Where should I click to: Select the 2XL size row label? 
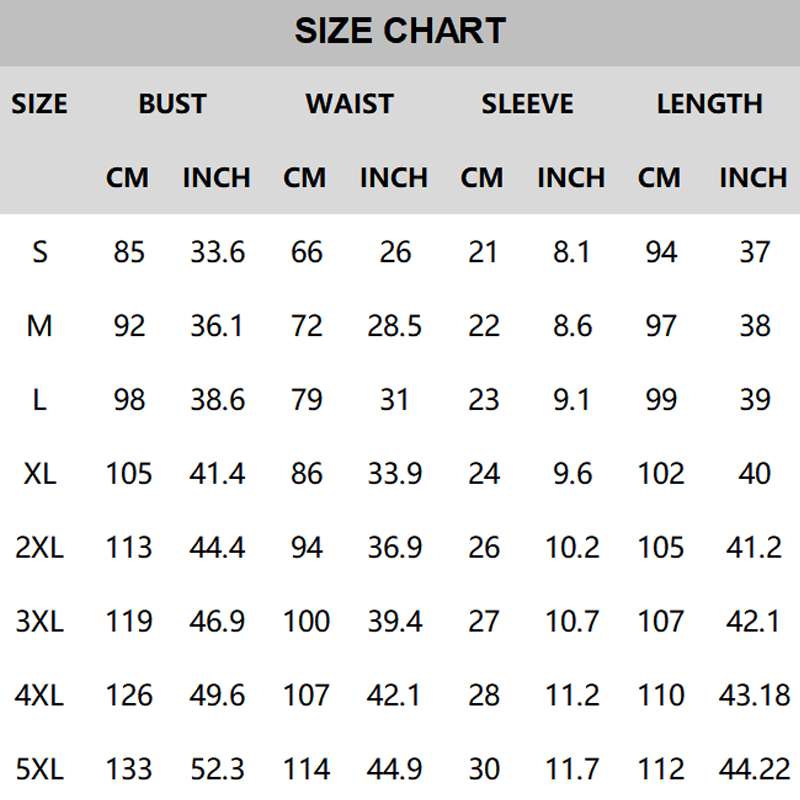pos(40,547)
